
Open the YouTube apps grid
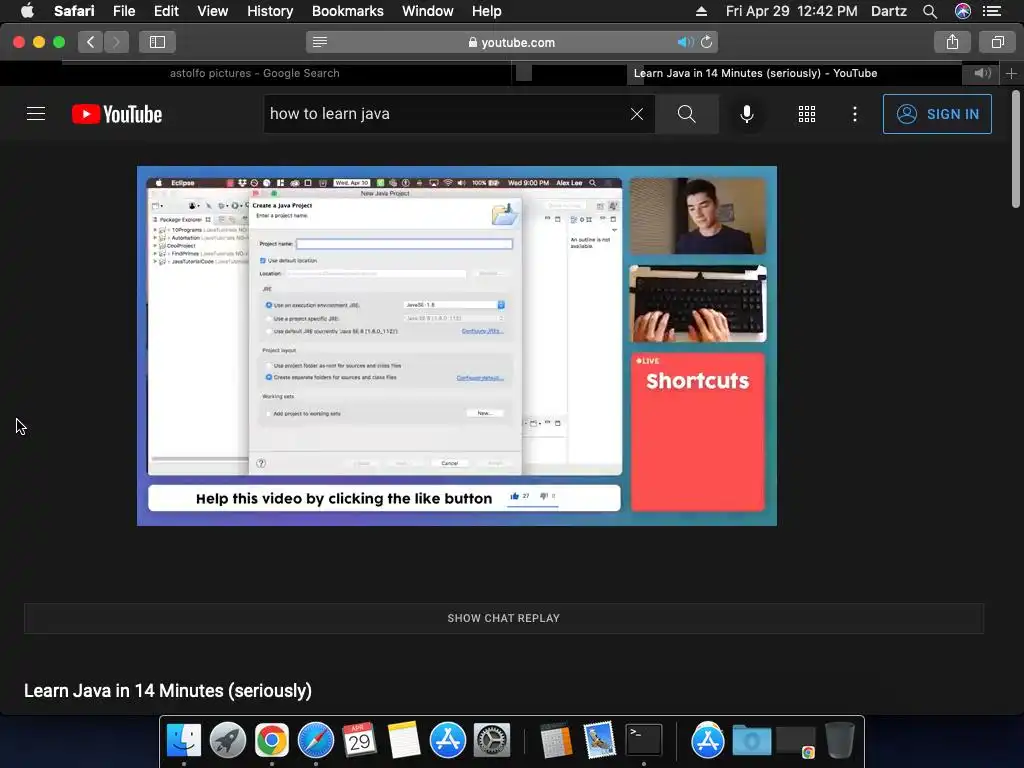[x=807, y=114]
